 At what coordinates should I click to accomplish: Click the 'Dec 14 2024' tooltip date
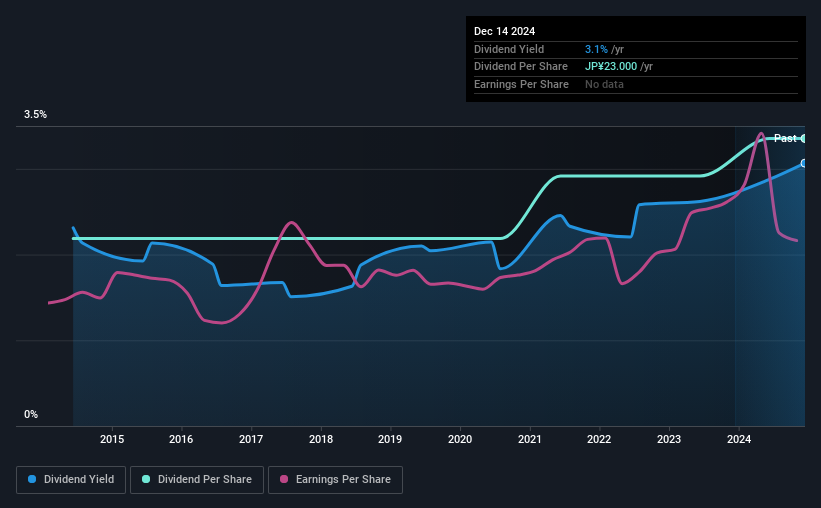point(504,31)
